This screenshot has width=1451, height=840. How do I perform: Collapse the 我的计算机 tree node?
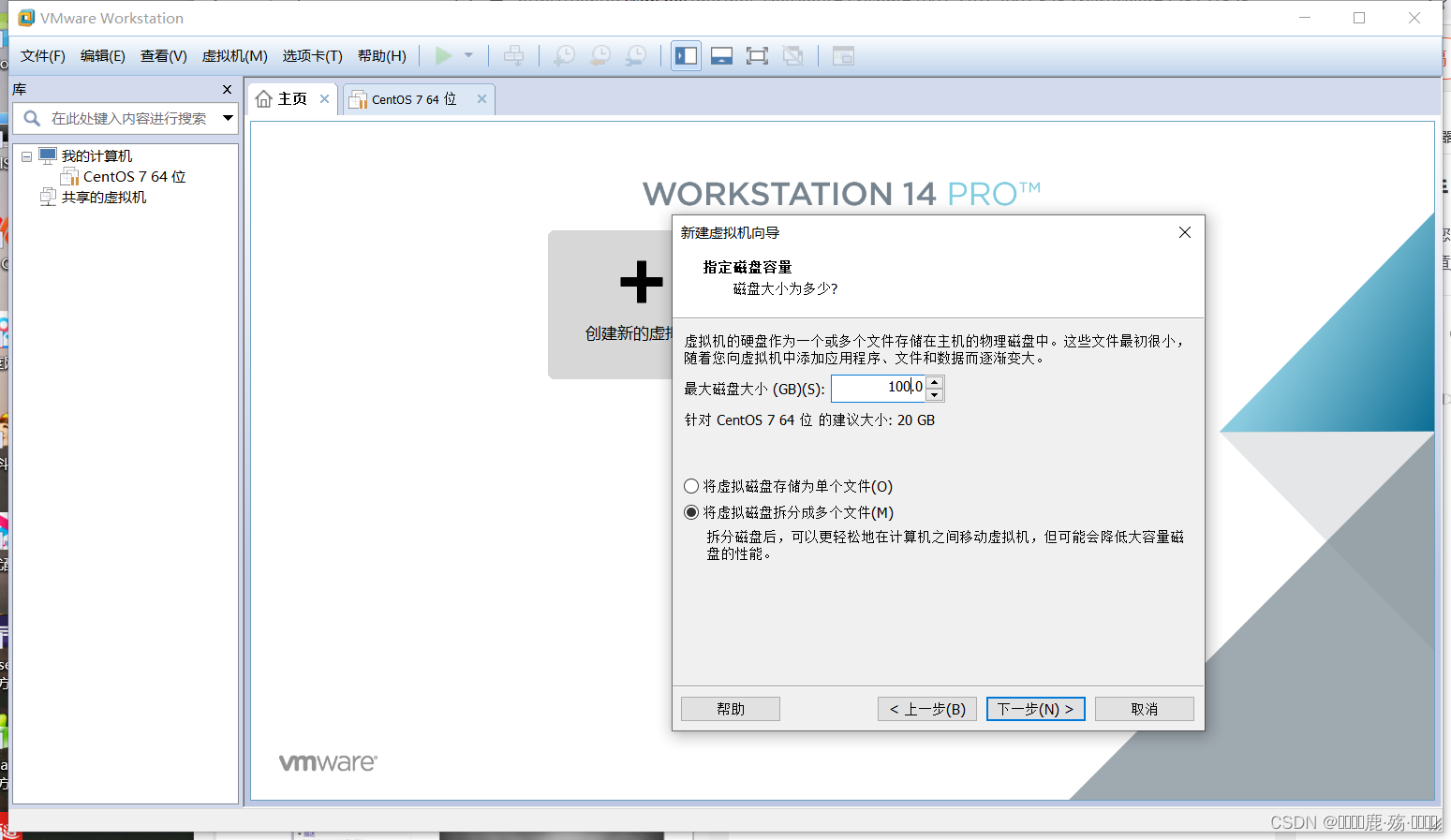[x=27, y=156]
